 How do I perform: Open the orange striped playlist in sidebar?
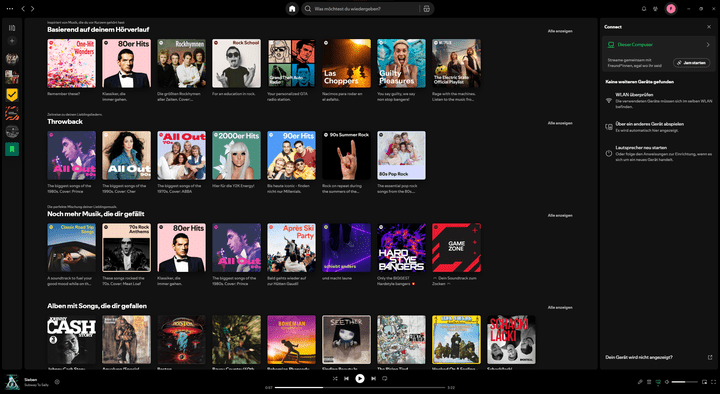tap(12, 113)
